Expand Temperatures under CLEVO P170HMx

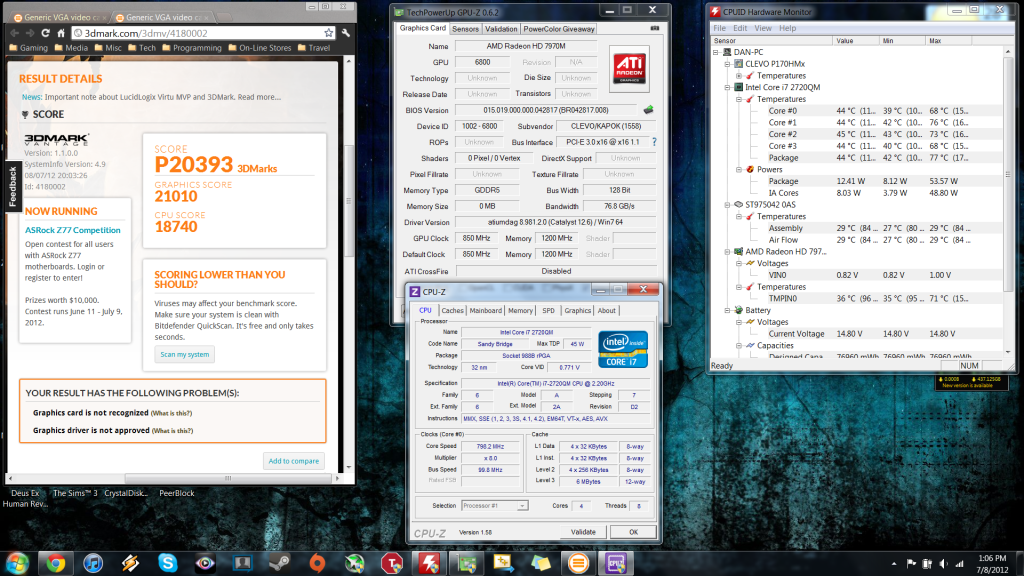point(739,76)
